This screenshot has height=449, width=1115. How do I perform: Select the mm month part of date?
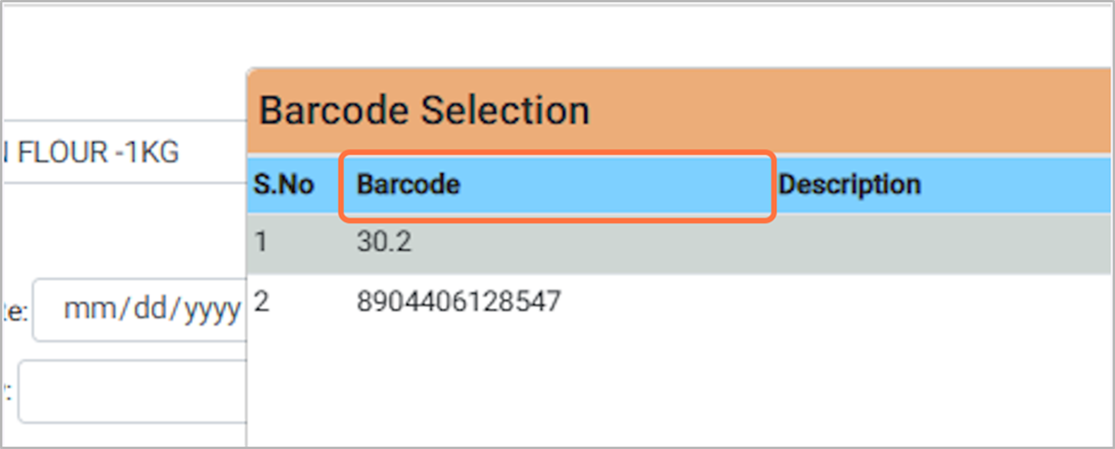point(88,310)
